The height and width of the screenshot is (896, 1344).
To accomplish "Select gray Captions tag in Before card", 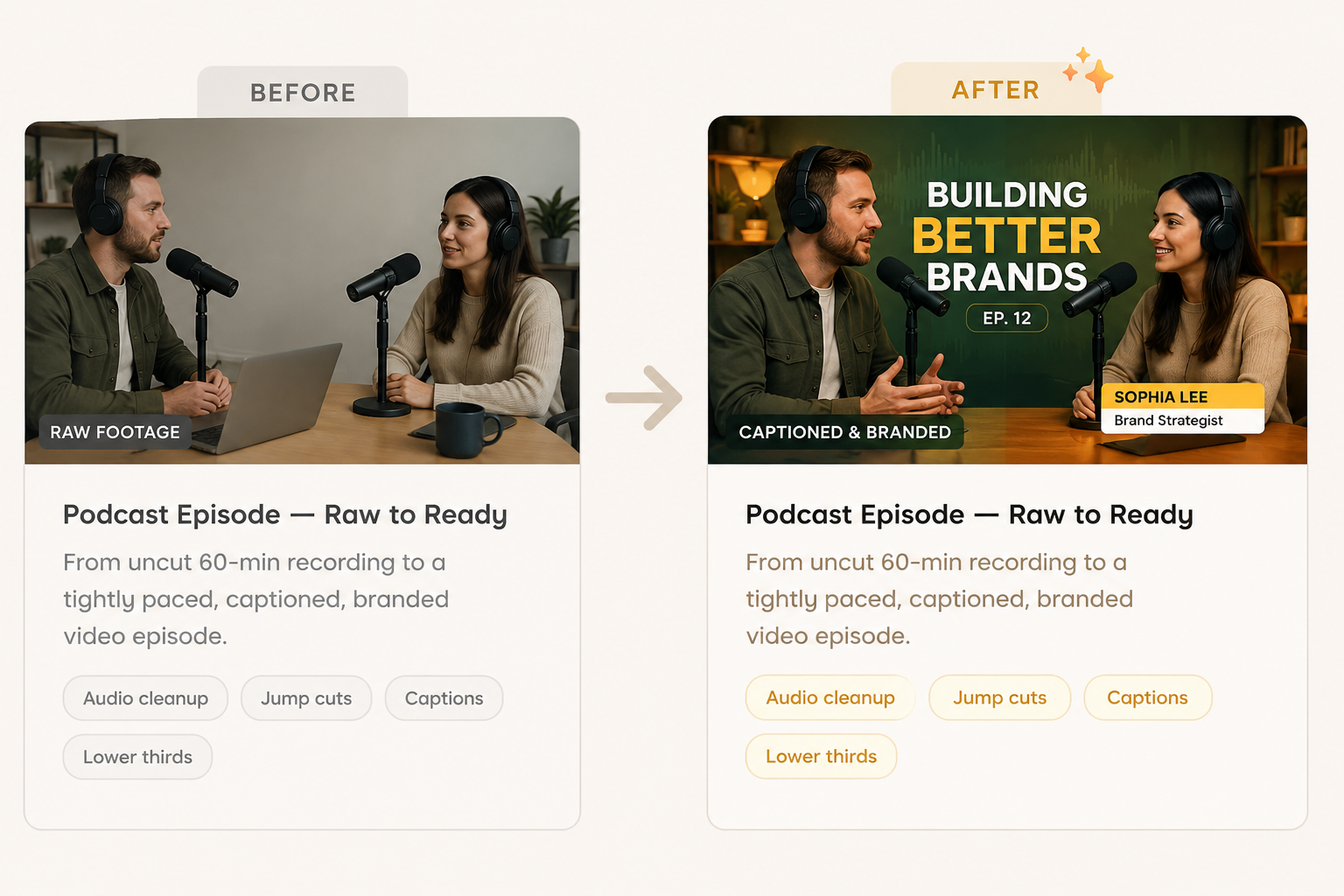I will [444, 698].
